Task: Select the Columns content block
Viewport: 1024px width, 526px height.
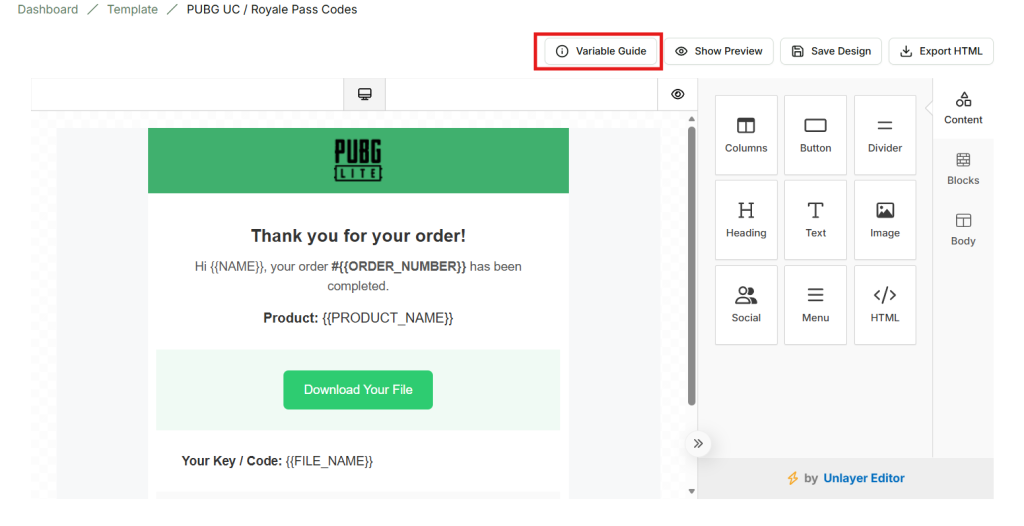Action: (746, 135)
